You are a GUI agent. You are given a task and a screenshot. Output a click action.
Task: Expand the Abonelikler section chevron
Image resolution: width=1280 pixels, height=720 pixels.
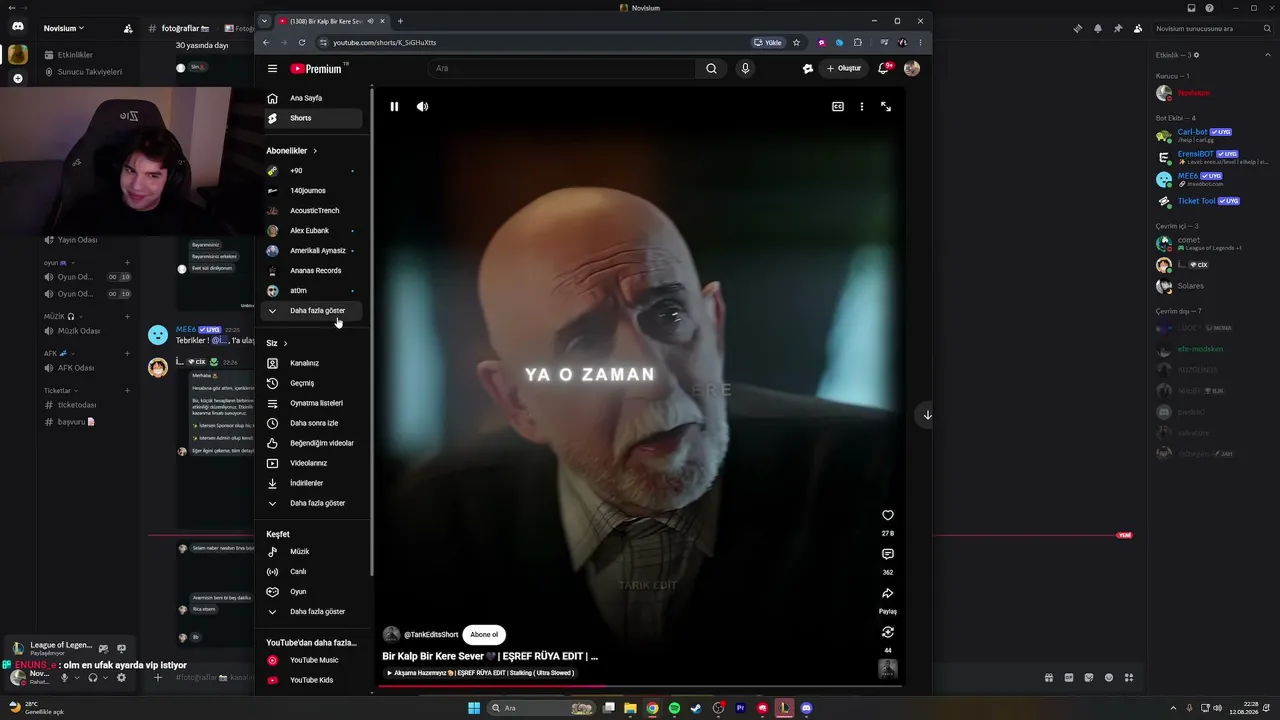point(315,151)
